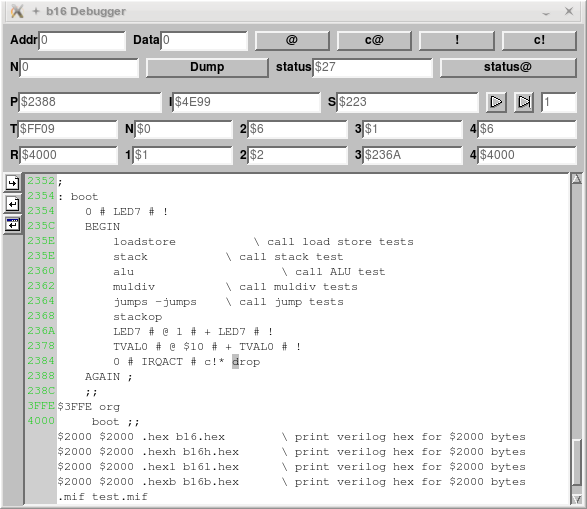
Task: Focus the Data input field
Action: click(x=204, y=40)
